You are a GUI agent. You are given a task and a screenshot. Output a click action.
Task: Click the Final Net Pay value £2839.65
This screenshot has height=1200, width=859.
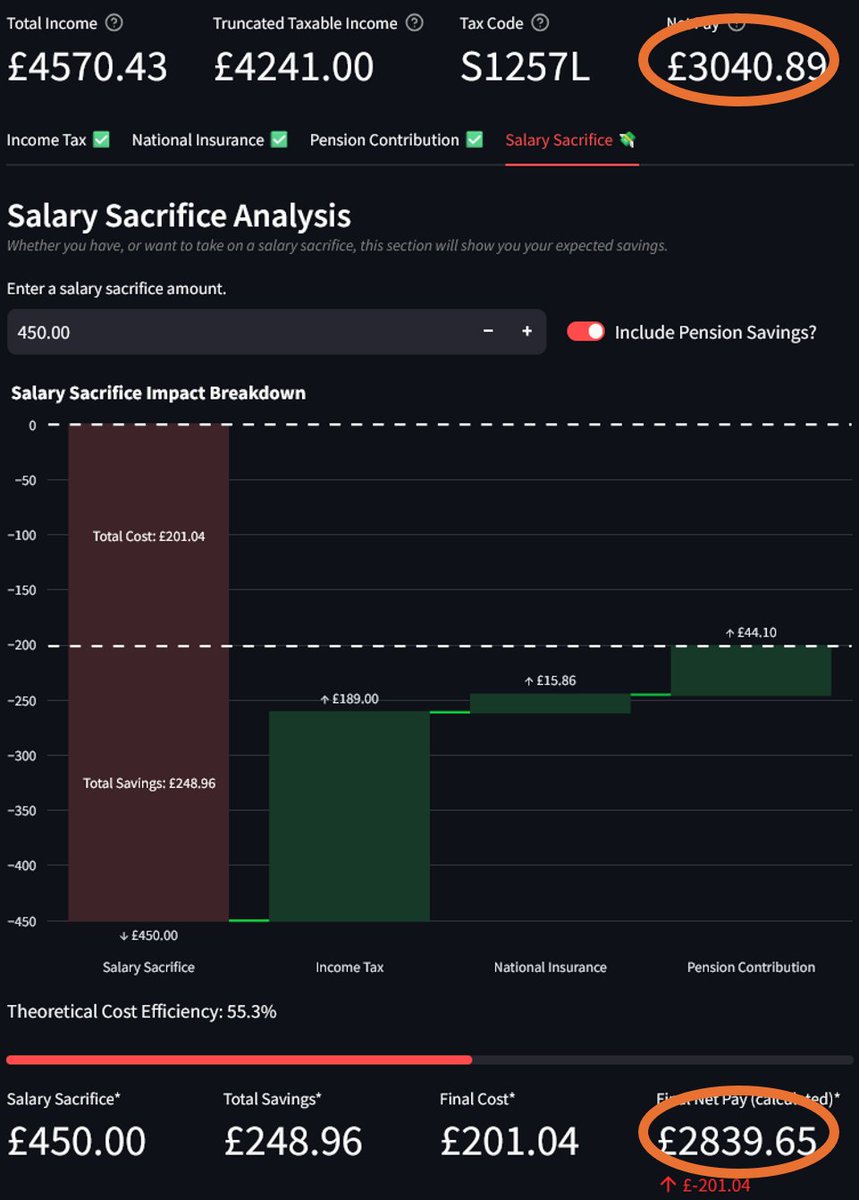click(x=736, y=1140)
